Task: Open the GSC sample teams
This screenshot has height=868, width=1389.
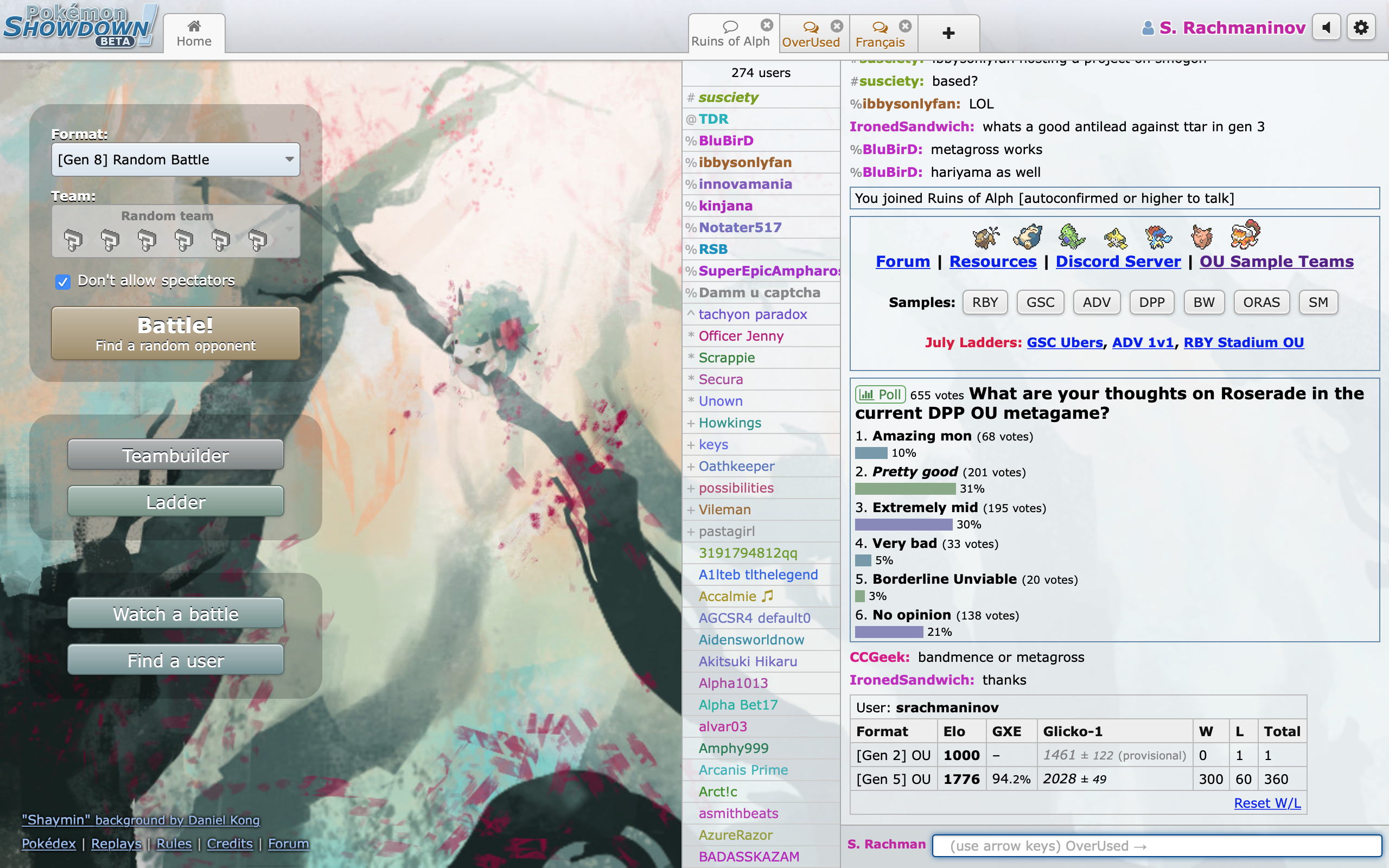Action: tap(1040, 303)
